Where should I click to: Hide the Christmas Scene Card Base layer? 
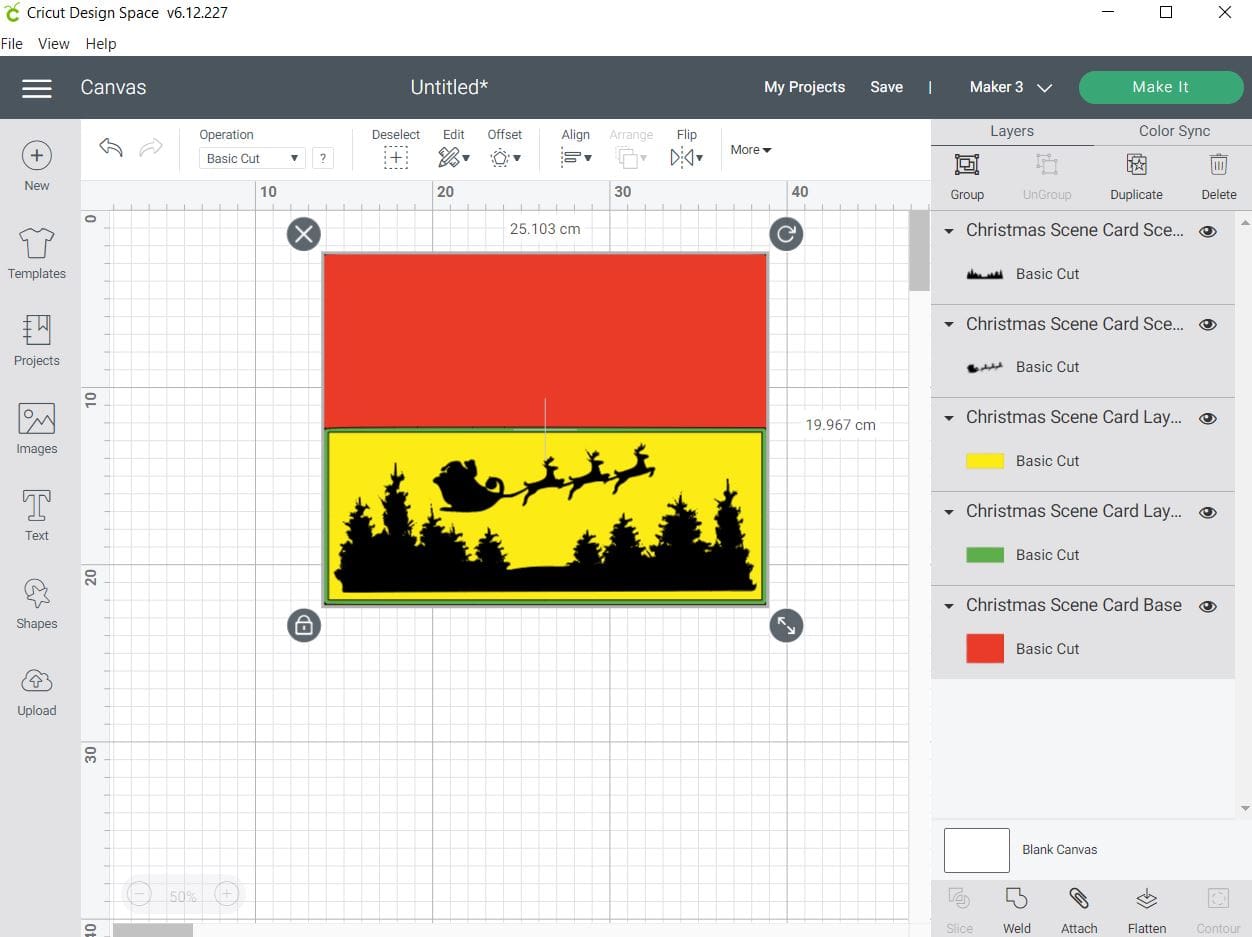pyautogui.click(x=1208, y=606)
